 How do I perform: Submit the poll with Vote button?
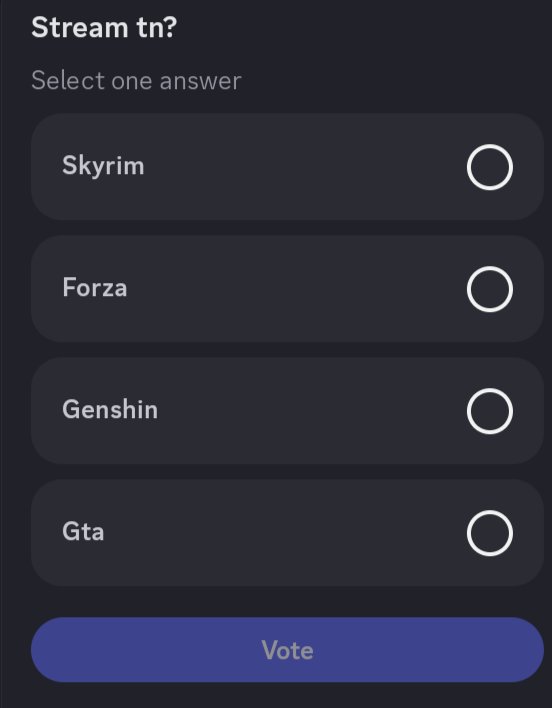pos(287,650)
